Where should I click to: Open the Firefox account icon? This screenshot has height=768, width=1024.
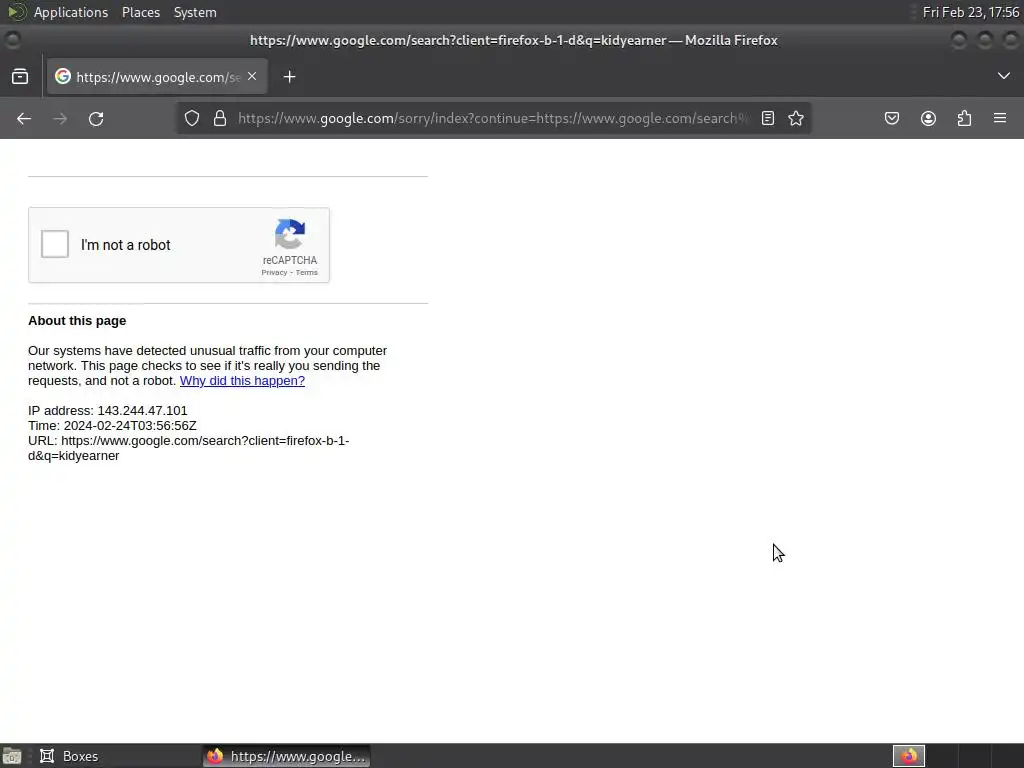click(928, 118)
